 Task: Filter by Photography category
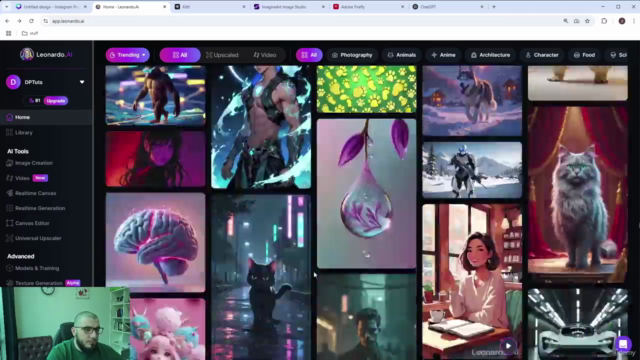(x=352, y=55)
